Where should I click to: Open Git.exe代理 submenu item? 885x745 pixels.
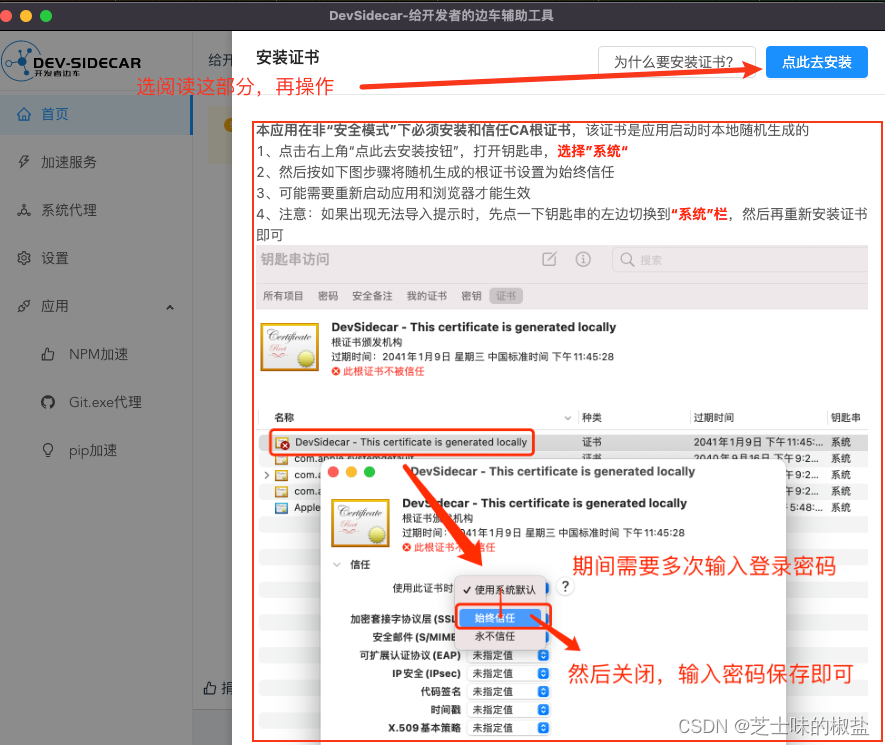coord(106,402)
